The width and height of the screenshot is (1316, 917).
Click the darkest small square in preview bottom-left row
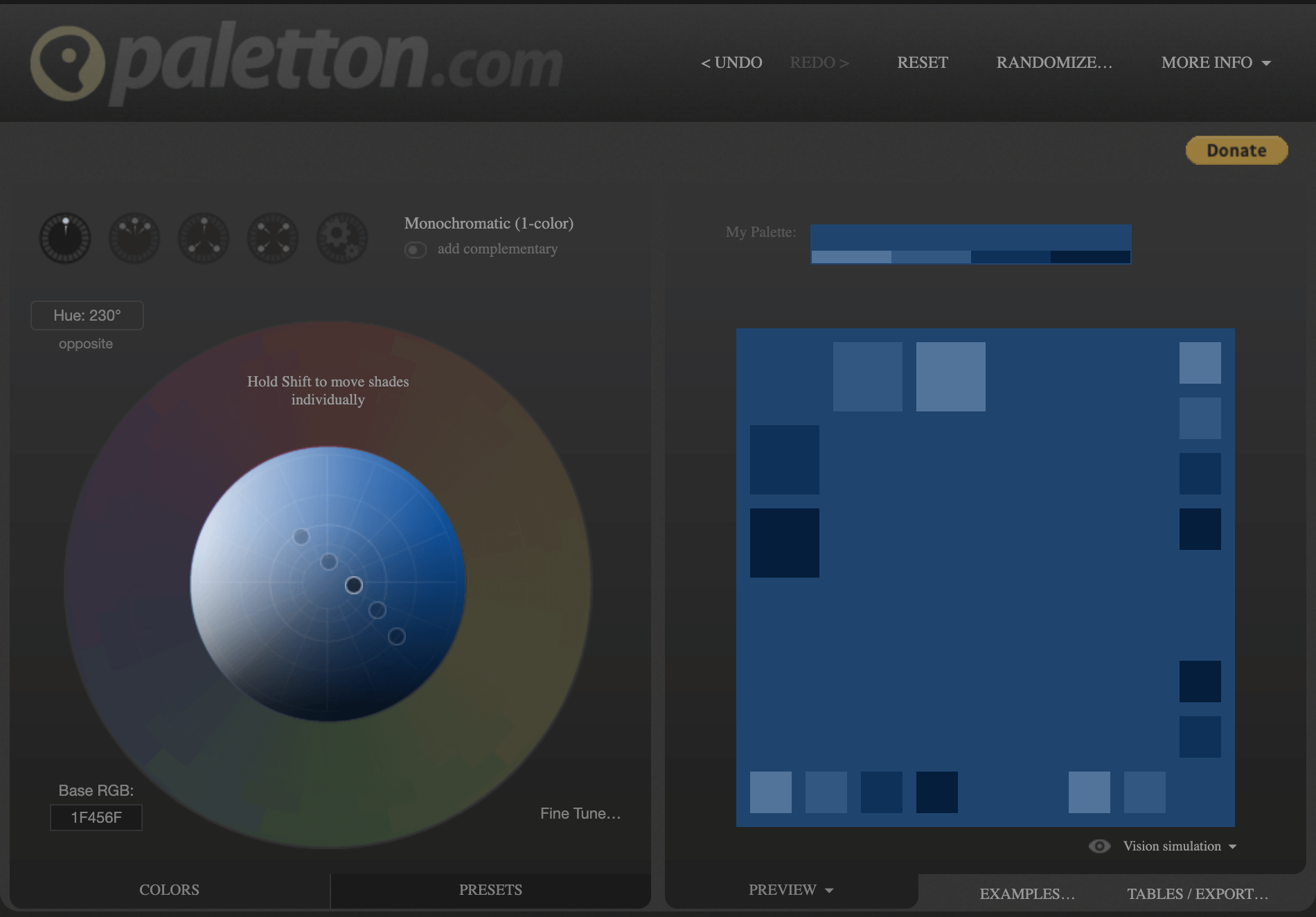point(937,792)
